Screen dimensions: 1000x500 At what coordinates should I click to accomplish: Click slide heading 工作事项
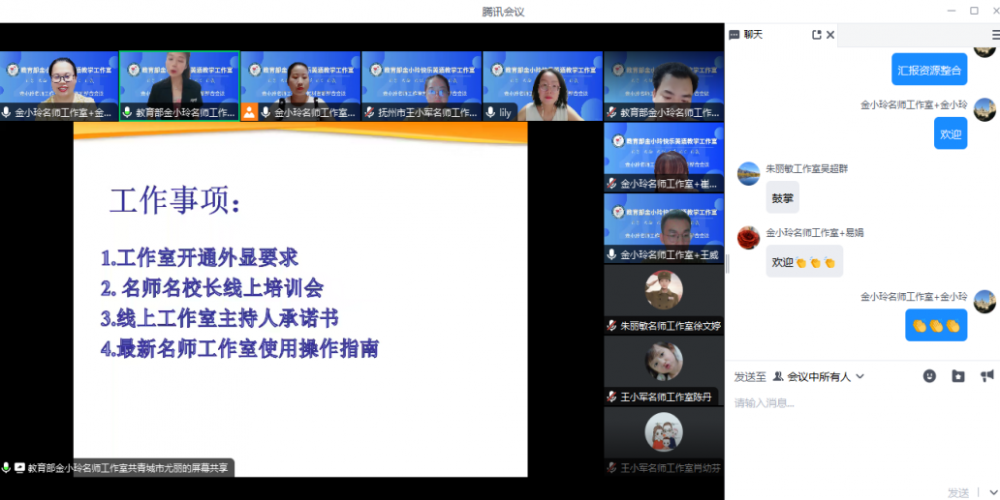(176, 202)
